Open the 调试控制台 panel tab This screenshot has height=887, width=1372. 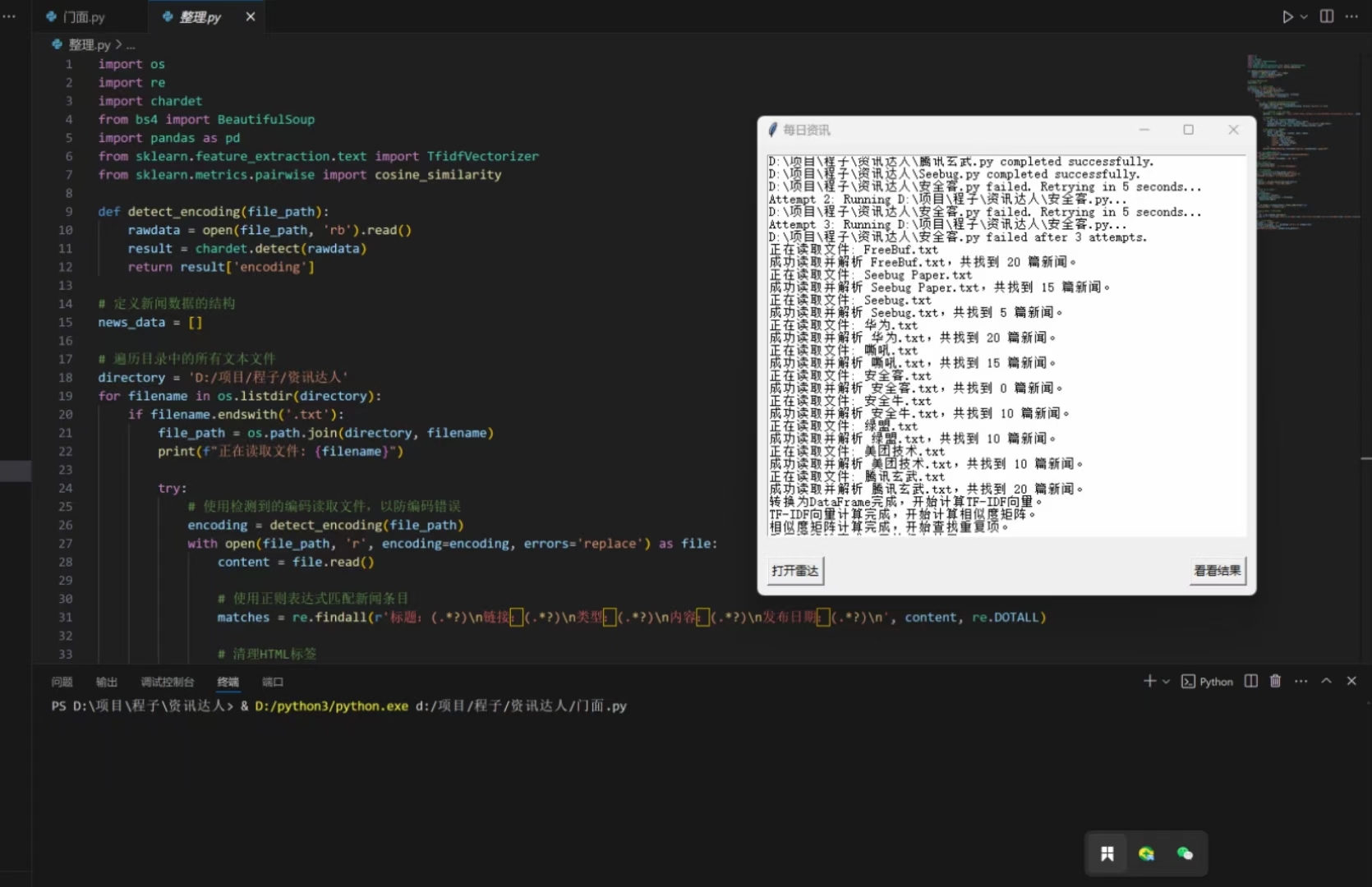(168, 682)
